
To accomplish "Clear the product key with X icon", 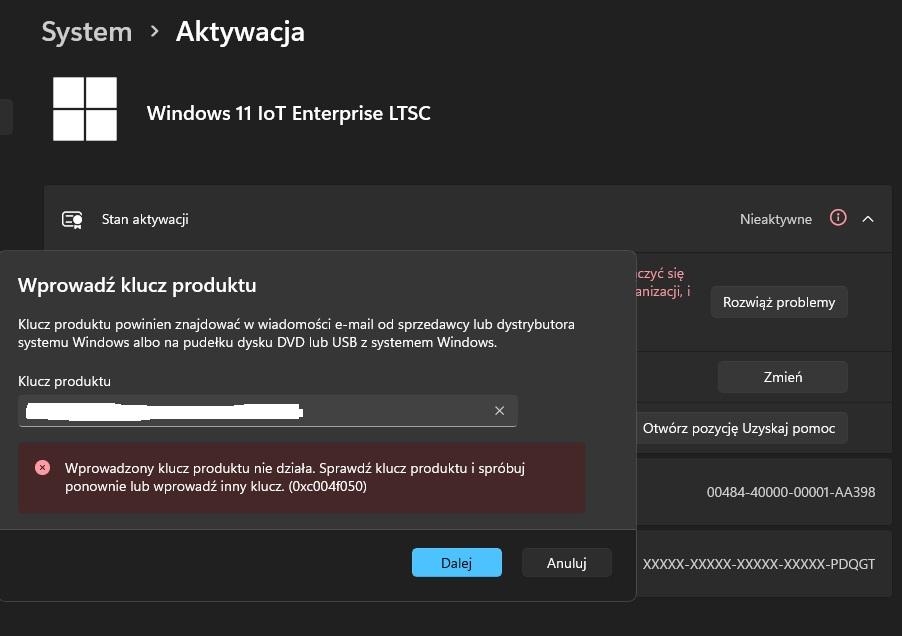I will [499, 411].
